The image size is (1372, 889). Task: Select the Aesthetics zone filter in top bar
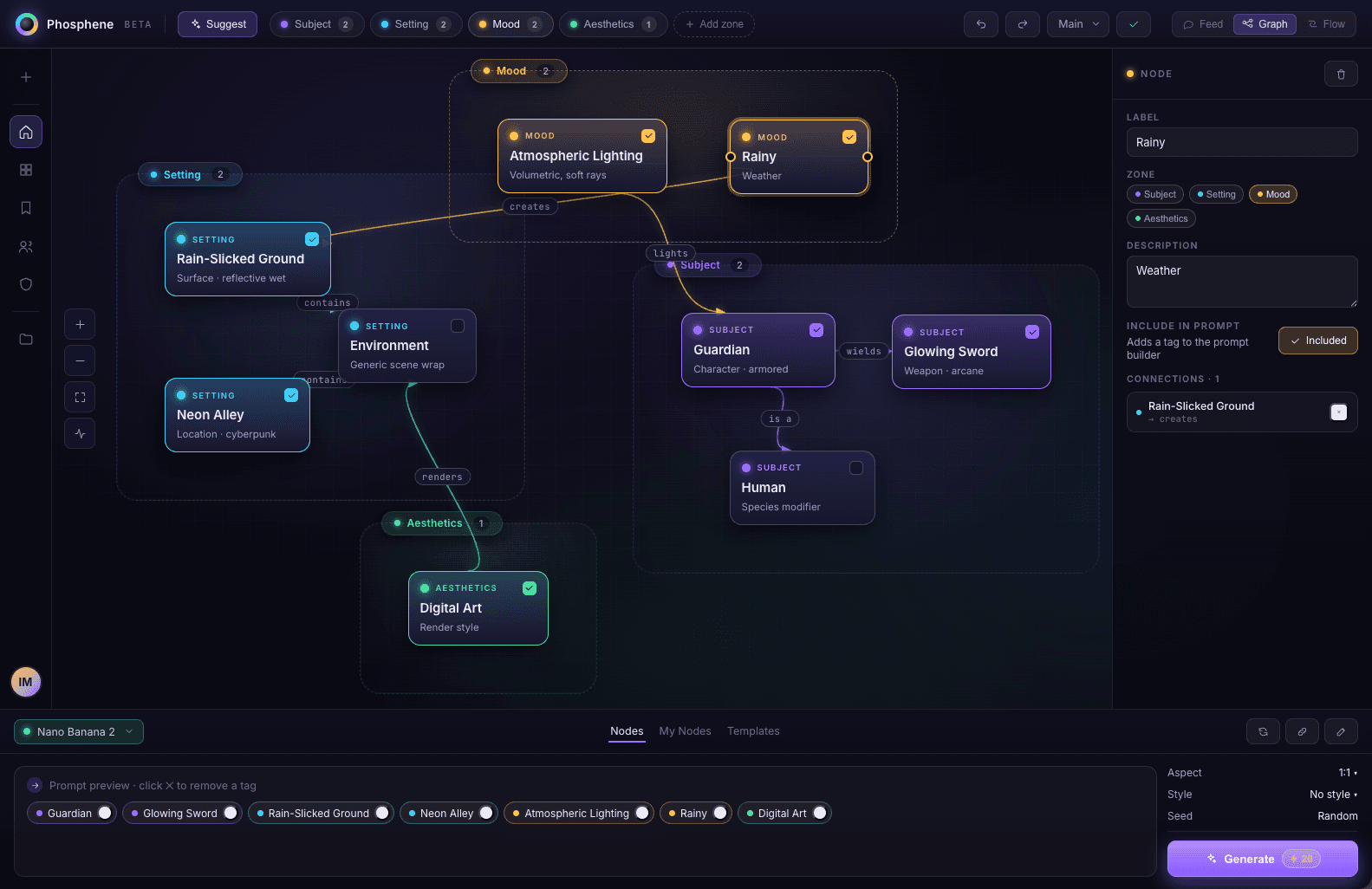tap(614, 24)
